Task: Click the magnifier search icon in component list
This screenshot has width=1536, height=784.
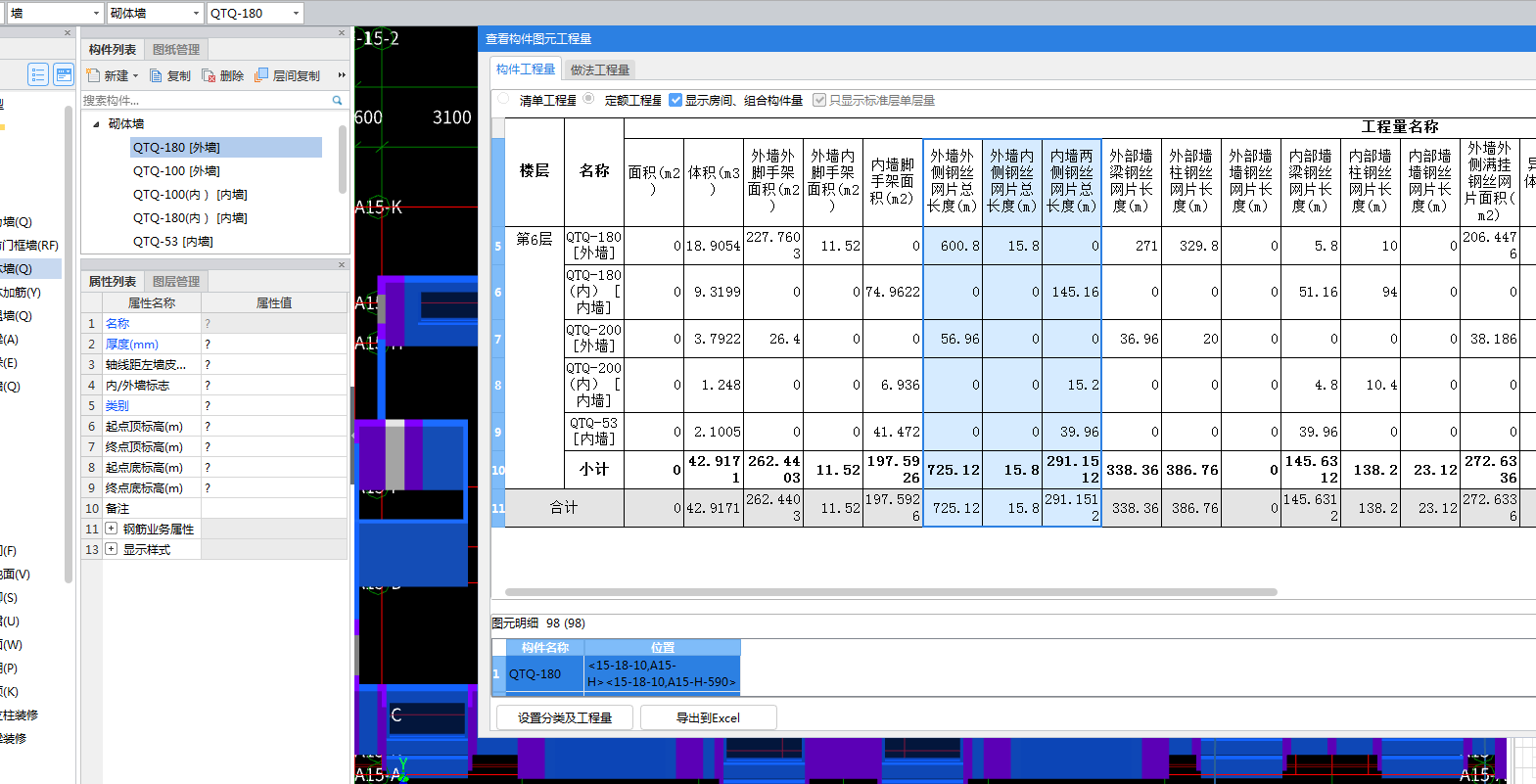Action: point(338,100)
